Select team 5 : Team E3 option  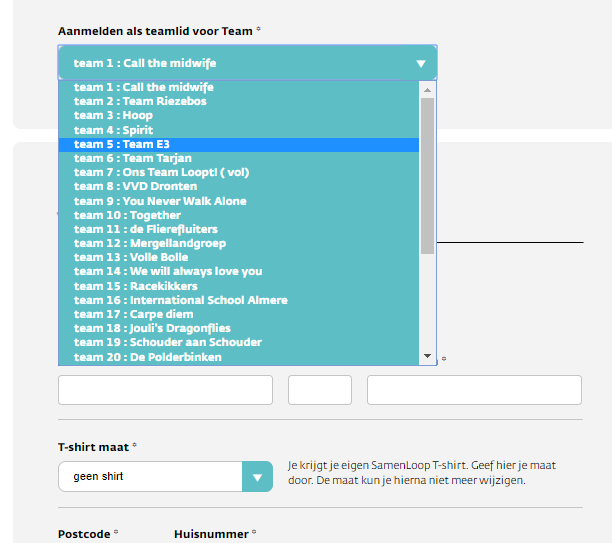click(238, 144)
